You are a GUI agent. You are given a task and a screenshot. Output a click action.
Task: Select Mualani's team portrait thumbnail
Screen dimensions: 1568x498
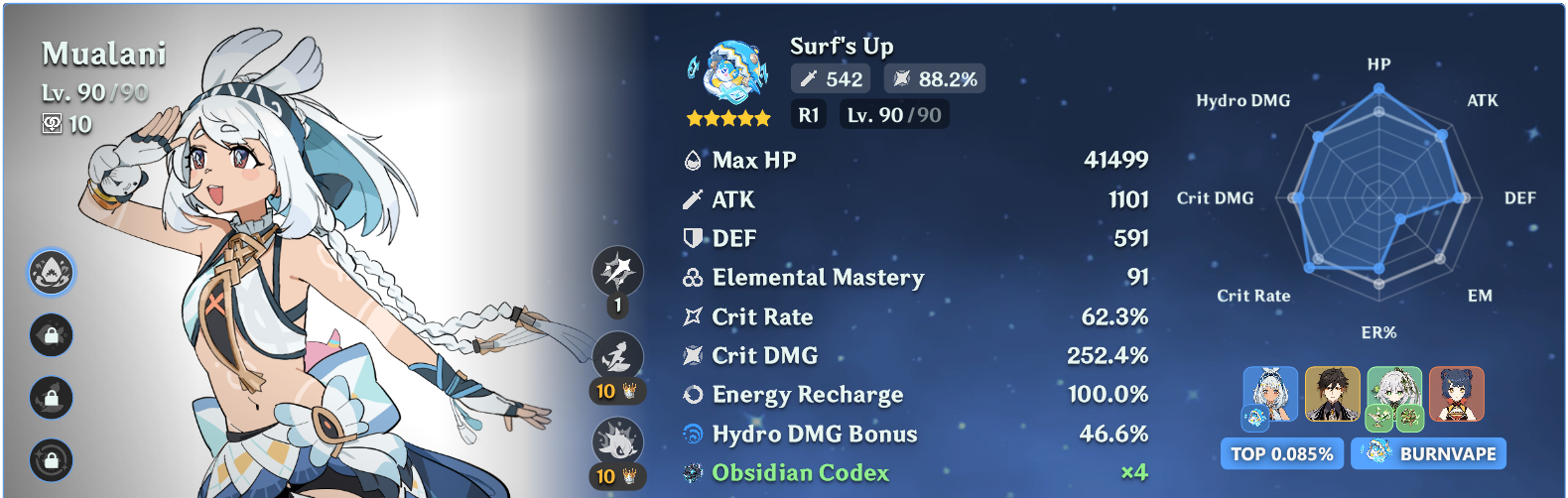pyautogui.click(x=1270, y=396)
